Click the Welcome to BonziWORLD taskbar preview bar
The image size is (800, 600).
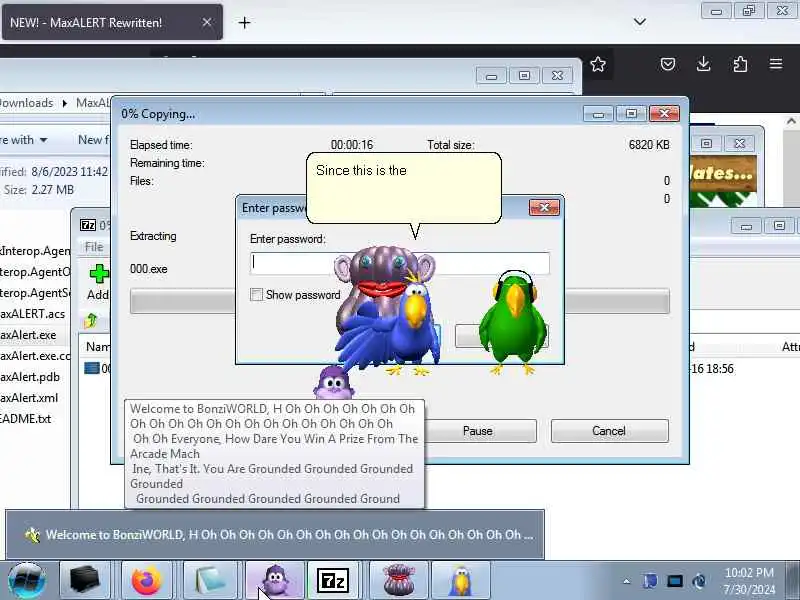click(275, 535)
